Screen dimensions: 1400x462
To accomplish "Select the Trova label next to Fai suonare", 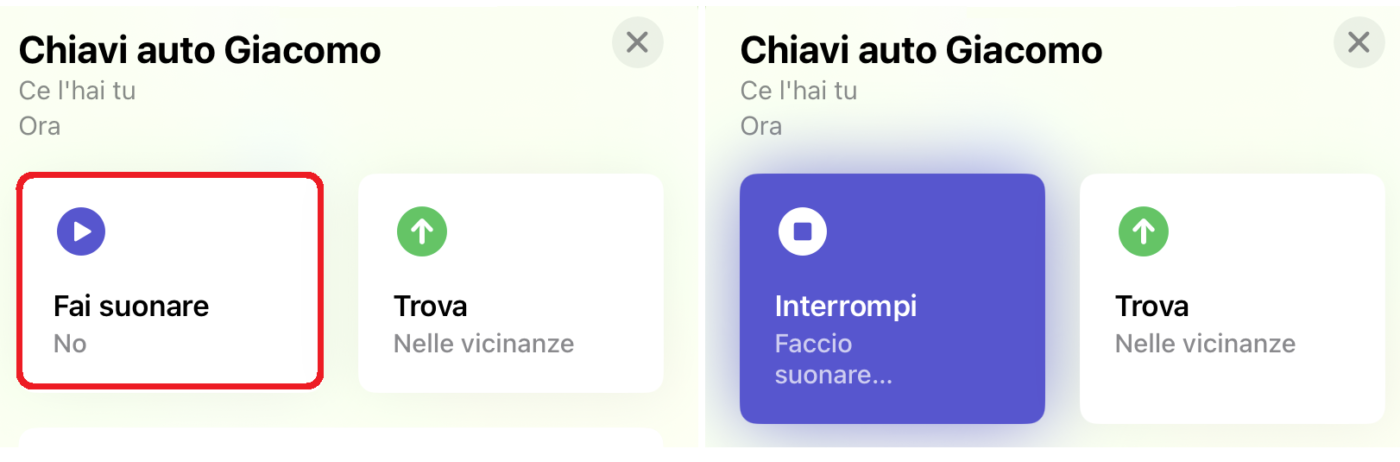I will tap(430, 306).
